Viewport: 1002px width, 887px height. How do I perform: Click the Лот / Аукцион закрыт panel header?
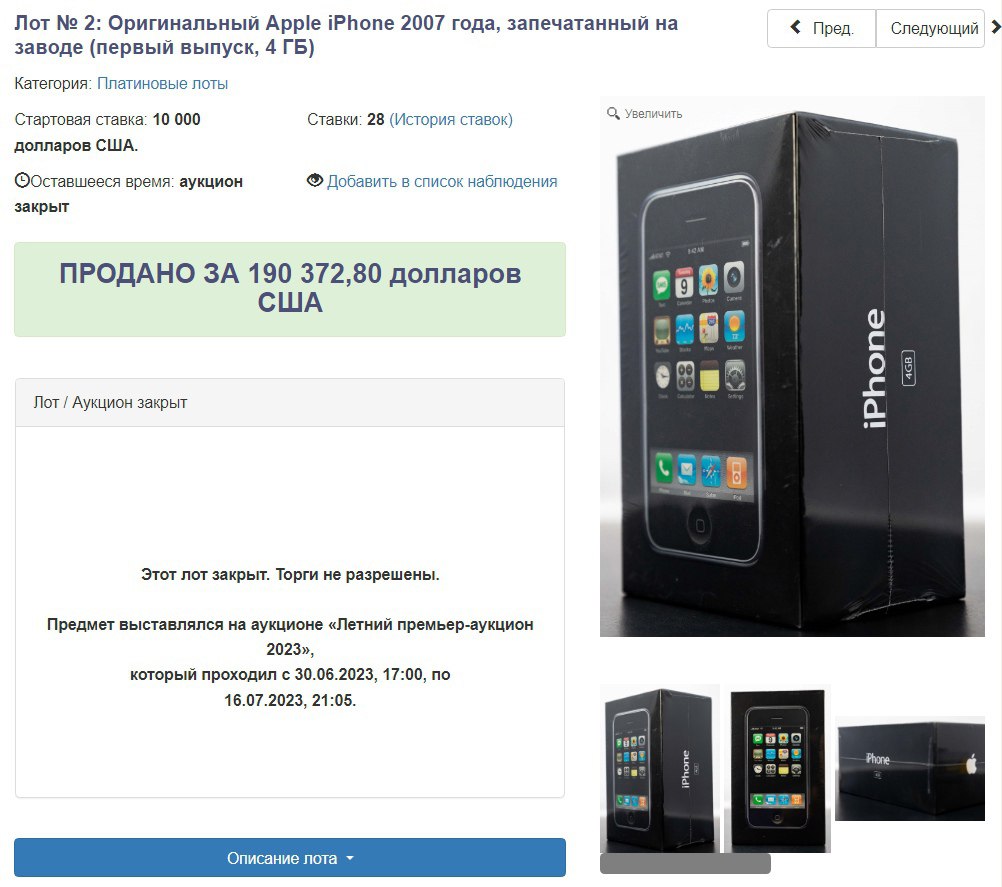click(290, 403)
